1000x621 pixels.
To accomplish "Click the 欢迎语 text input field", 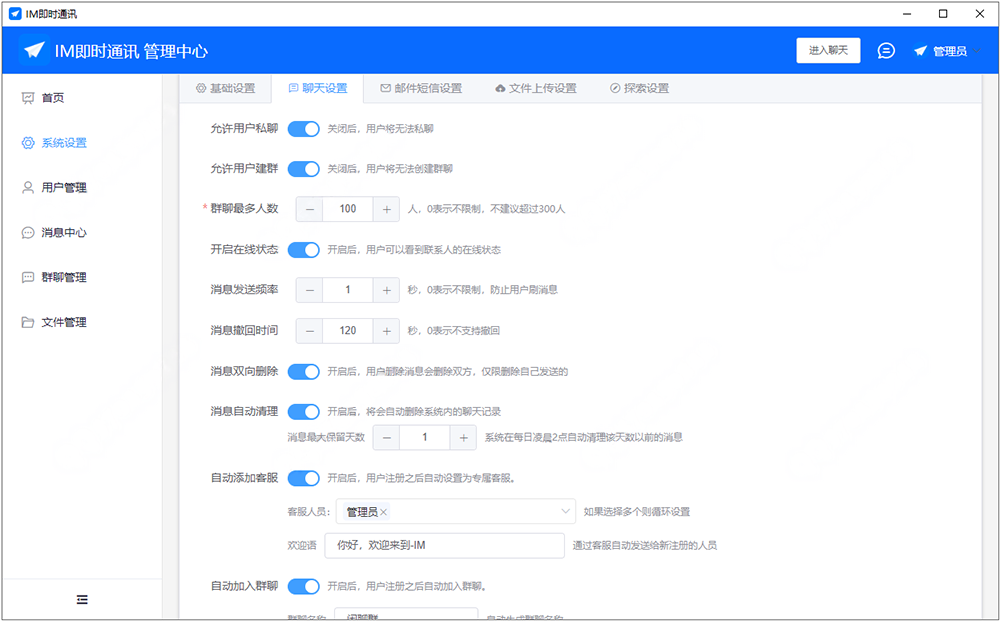I will 445,545.
